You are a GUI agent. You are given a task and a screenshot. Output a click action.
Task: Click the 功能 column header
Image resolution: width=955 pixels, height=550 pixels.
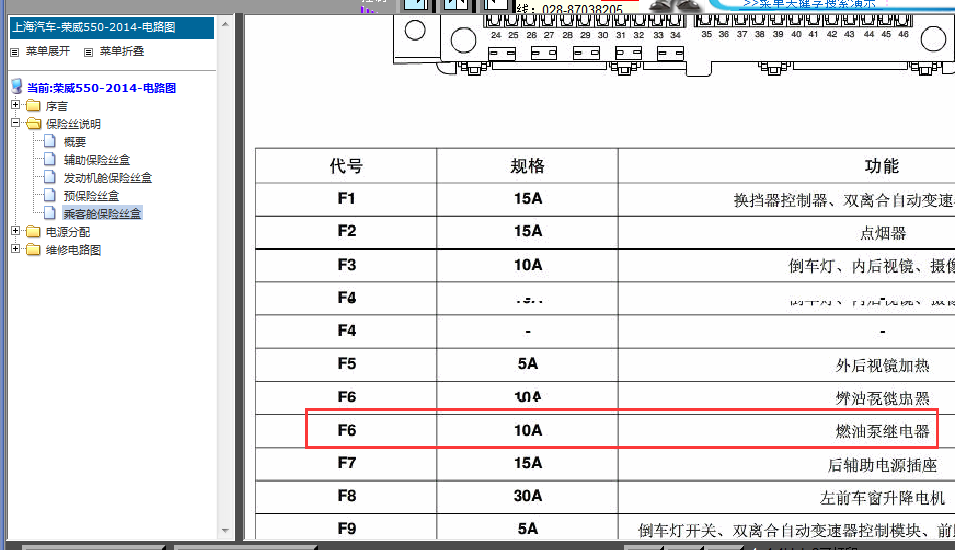coord(881,166)
